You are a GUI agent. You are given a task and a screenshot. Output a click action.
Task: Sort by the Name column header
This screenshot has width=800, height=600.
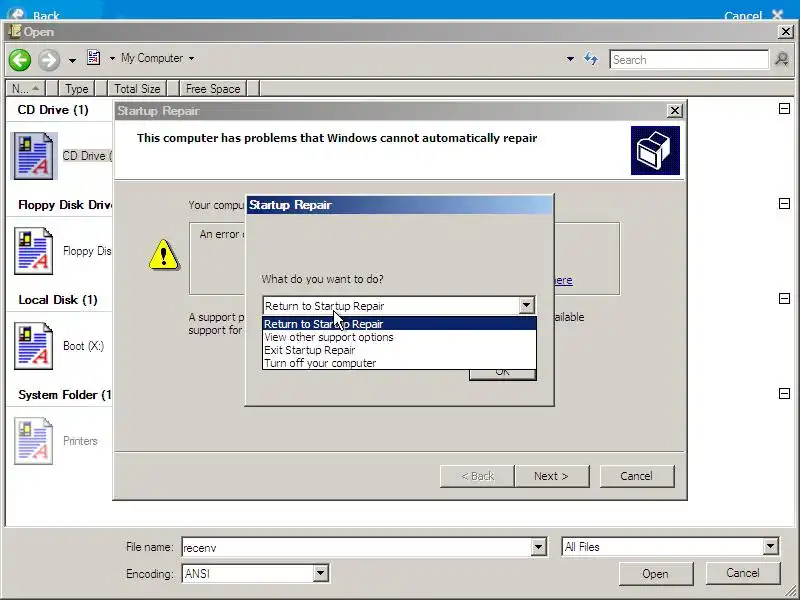point(25,89)
